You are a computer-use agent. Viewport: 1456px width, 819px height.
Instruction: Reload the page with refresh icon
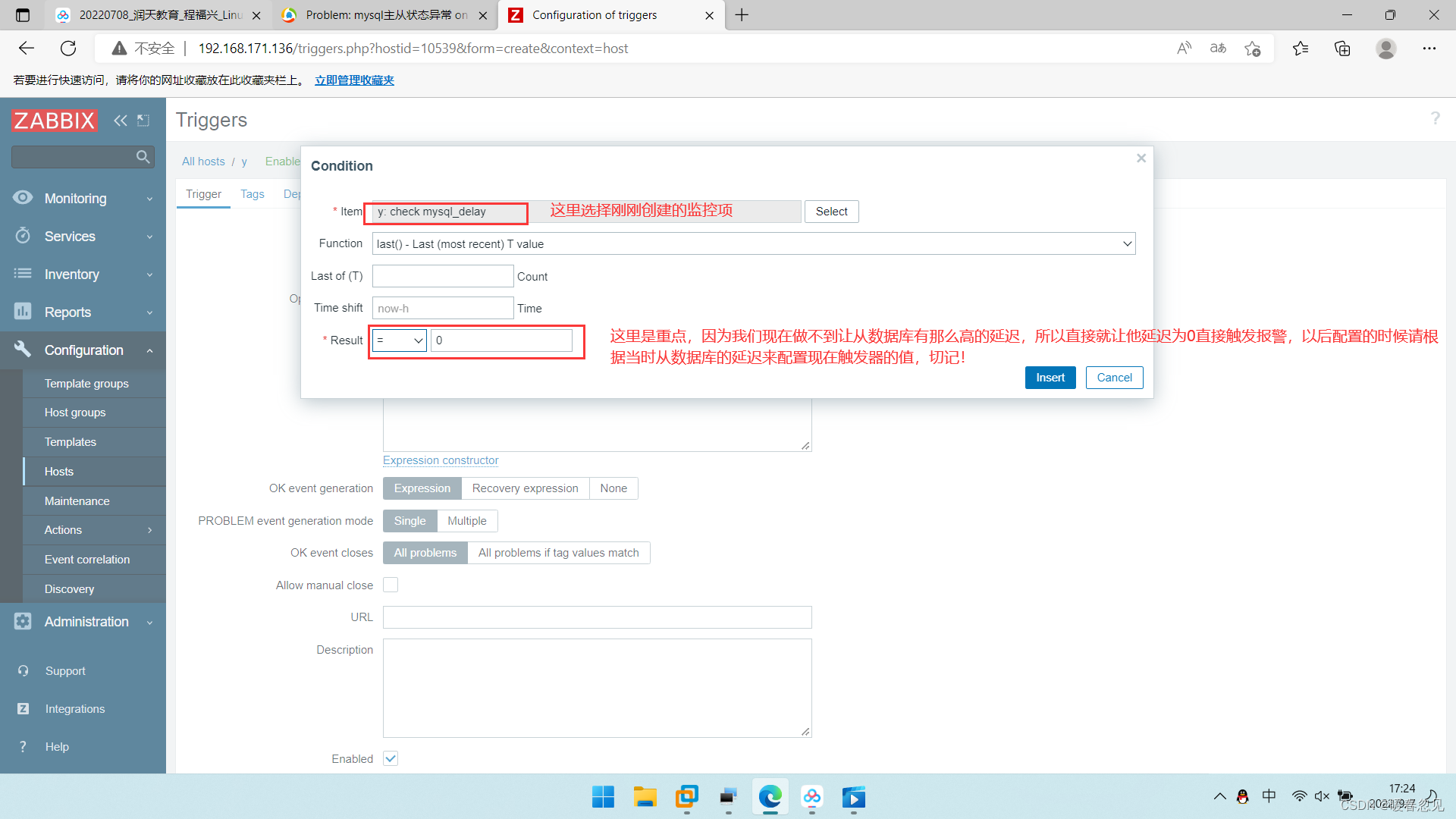[68, 49]
